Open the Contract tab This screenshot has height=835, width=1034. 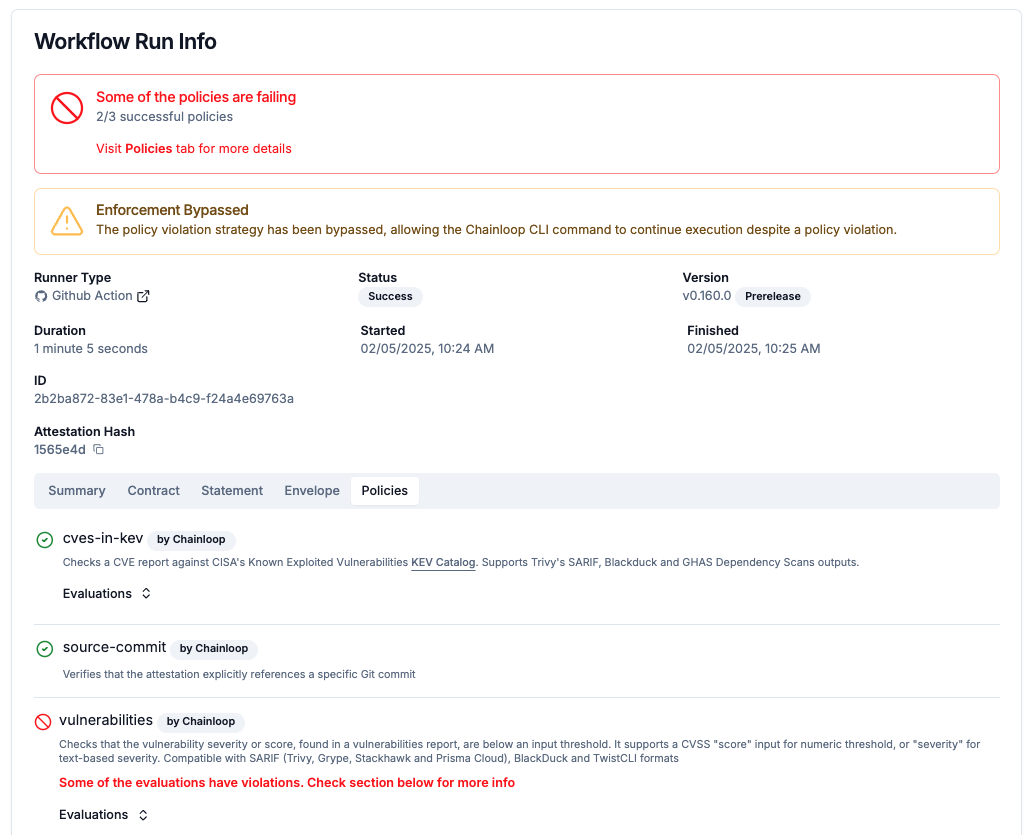coord(154,491)
